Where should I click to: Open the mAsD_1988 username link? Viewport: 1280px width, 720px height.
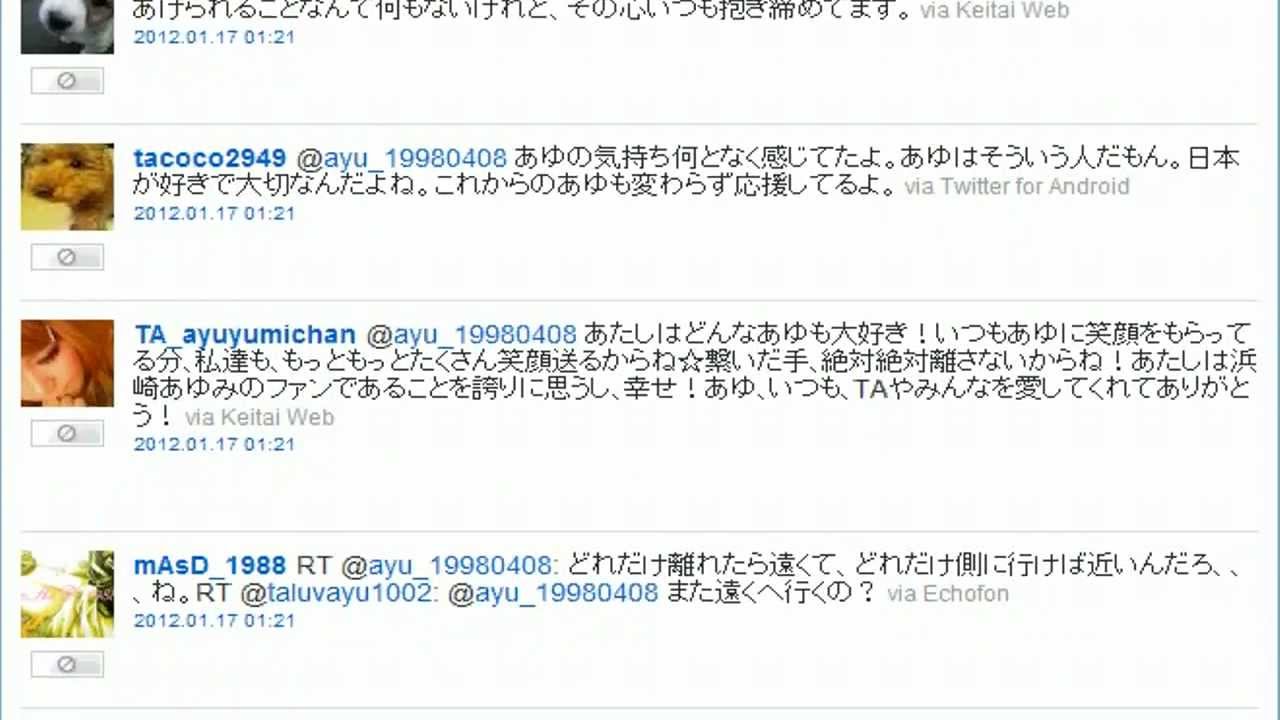point(210,565)
